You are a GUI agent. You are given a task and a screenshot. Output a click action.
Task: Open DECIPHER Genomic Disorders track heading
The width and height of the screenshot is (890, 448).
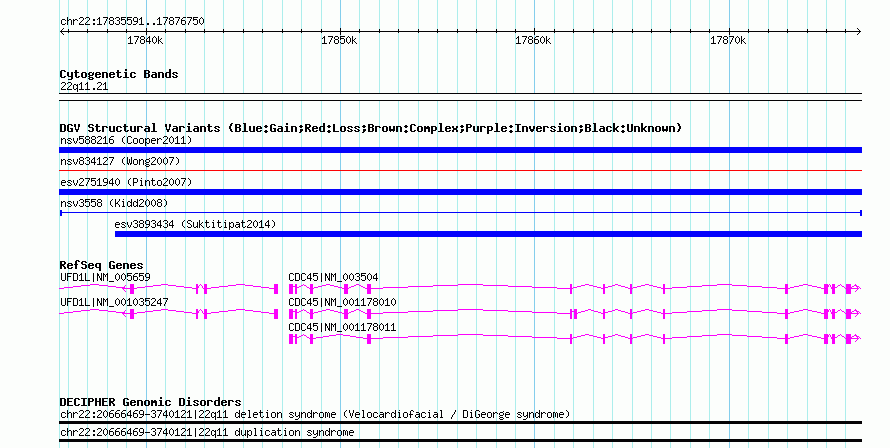point(150,402)
